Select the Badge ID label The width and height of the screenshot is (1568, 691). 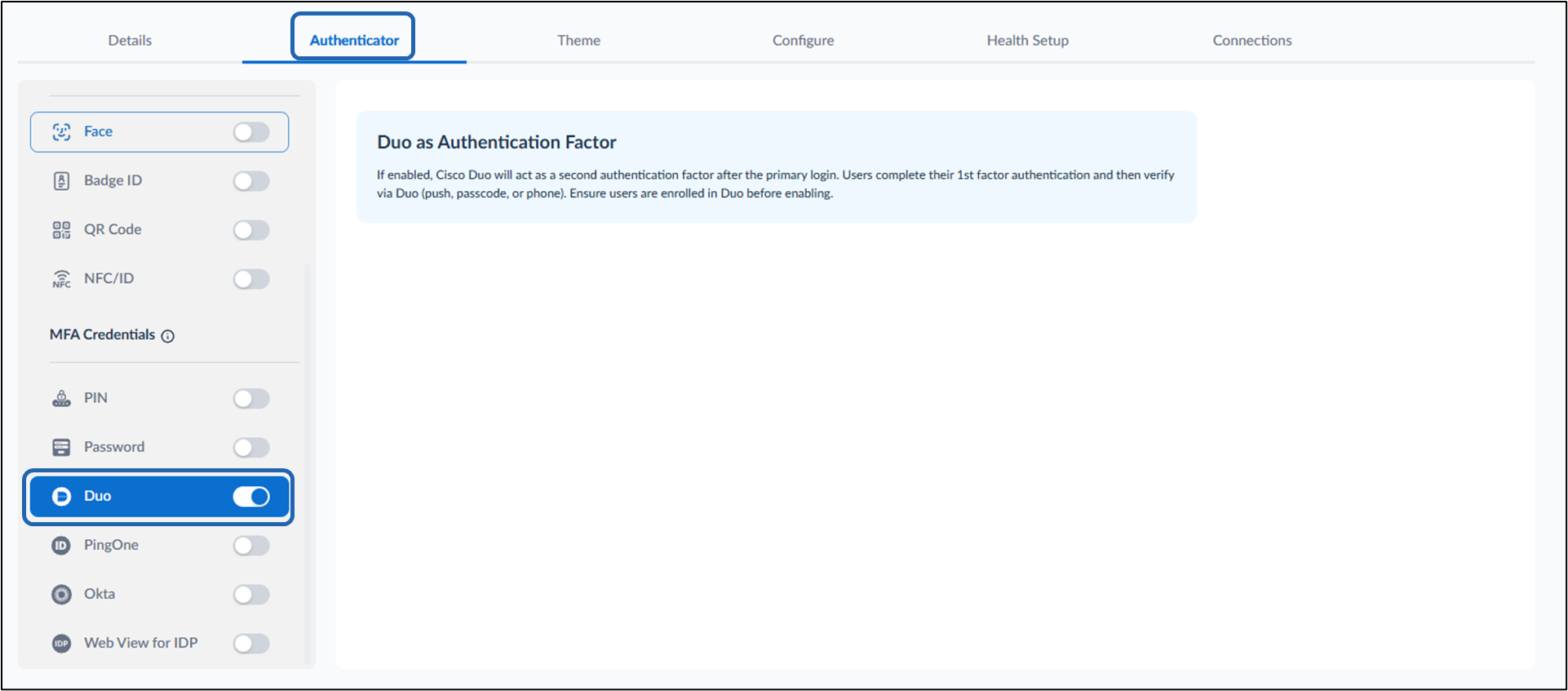(113, 180)
